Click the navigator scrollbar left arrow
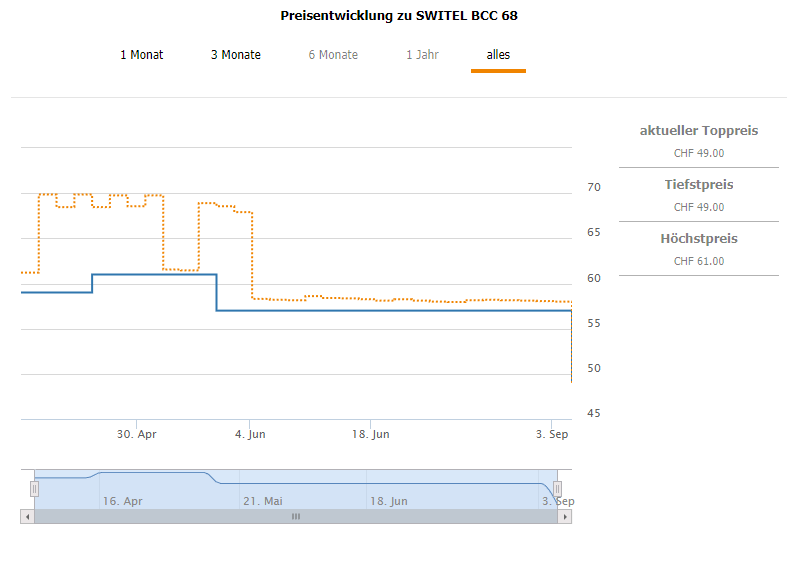791x573 pixels. [26, 516]
